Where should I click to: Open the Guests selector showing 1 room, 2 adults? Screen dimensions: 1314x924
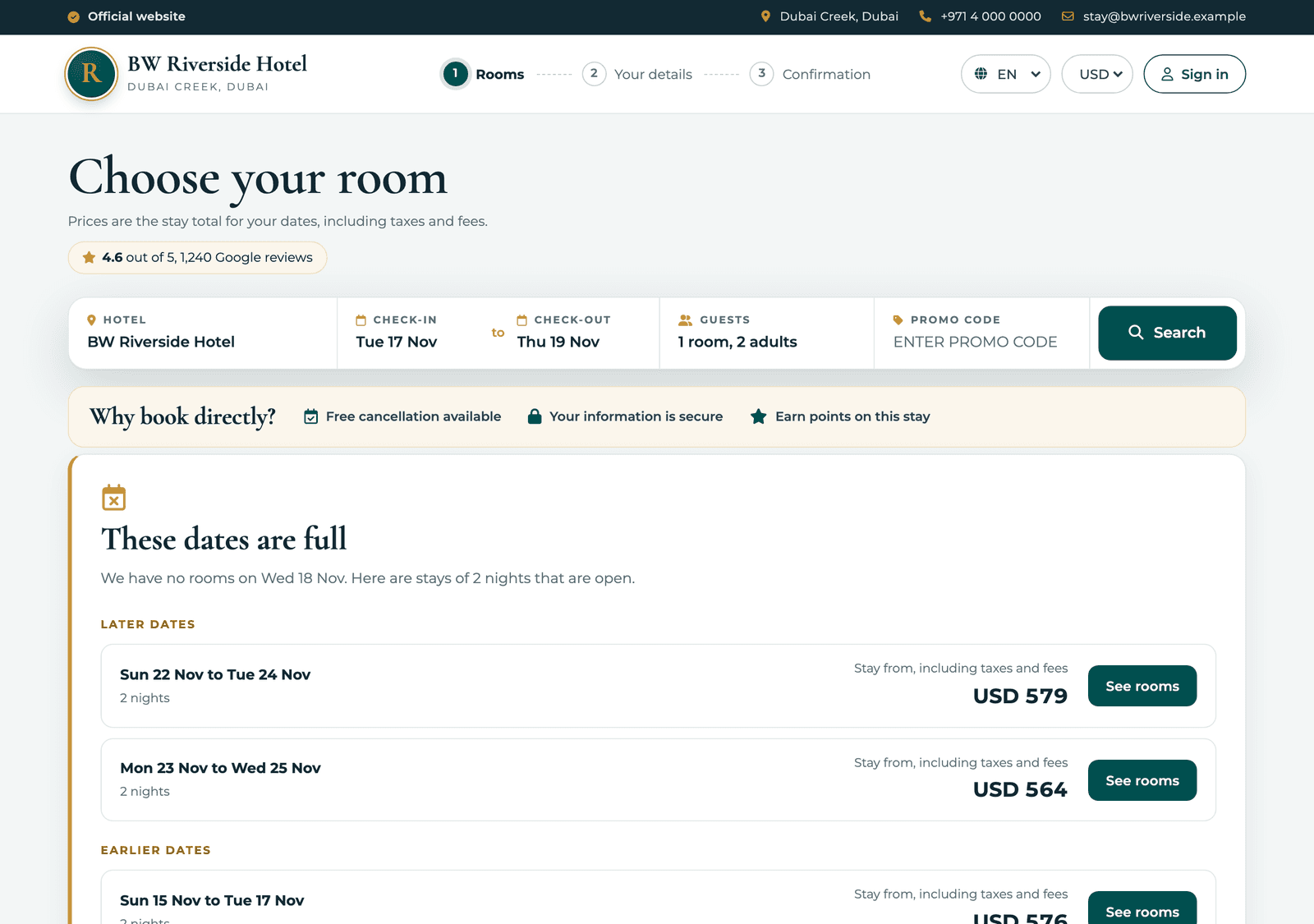[x=766, y=333]
